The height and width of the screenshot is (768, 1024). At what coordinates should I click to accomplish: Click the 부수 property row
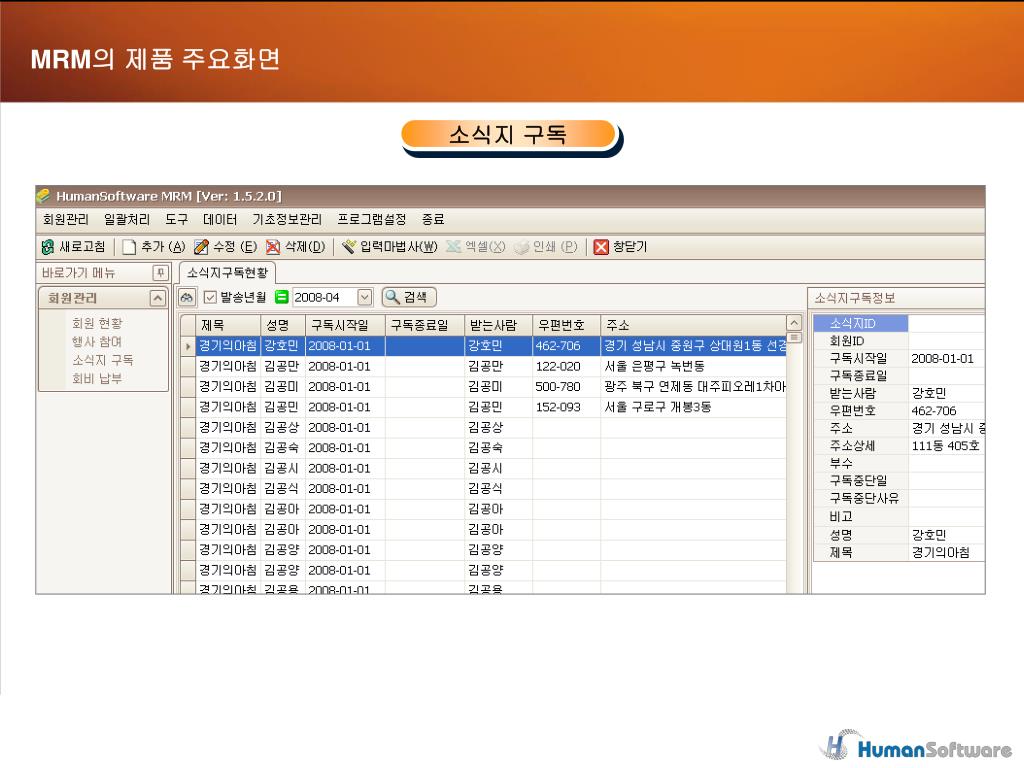click(x=899, y=464)
